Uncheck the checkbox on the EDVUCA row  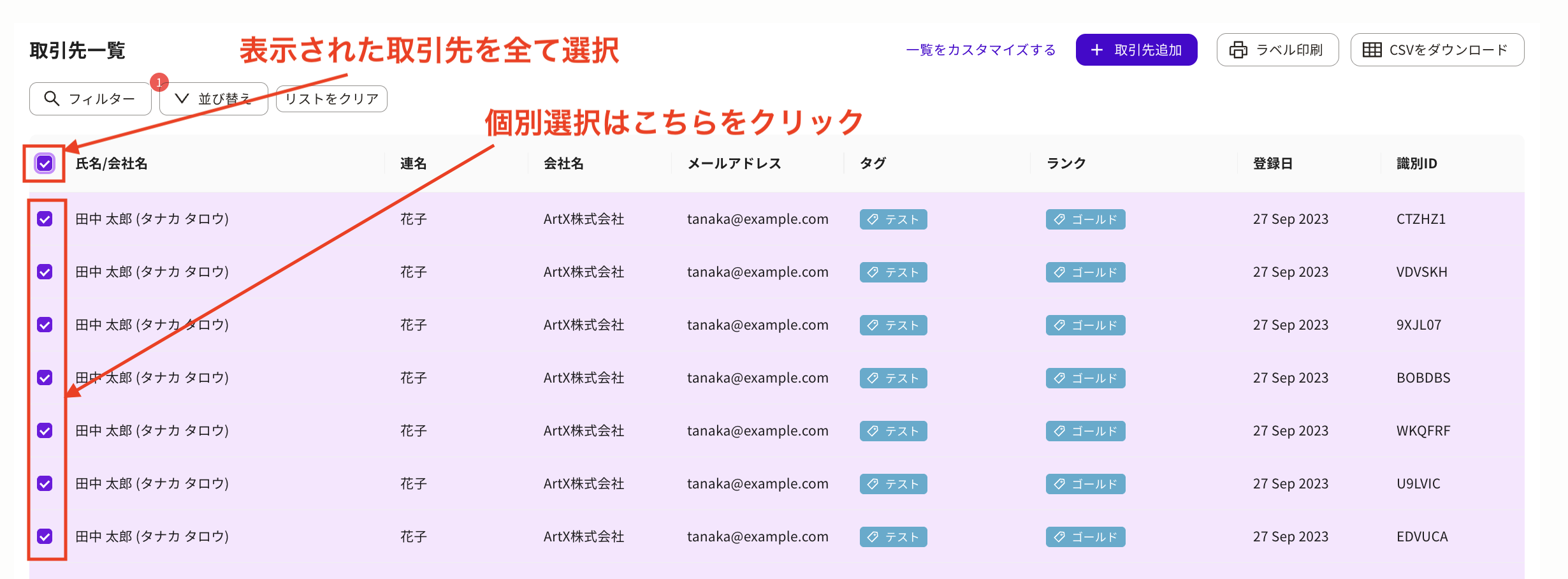(x=45, y=536)
